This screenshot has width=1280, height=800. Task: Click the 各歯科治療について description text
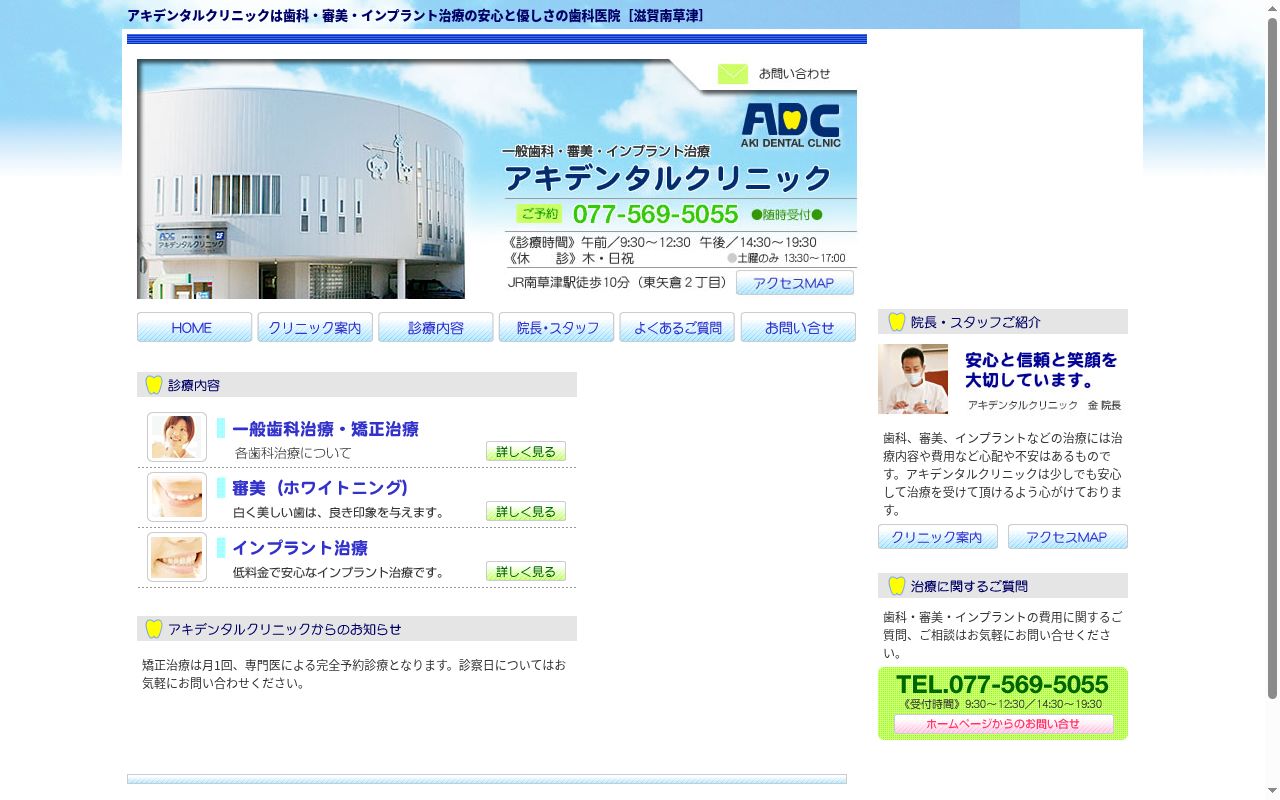293,453
